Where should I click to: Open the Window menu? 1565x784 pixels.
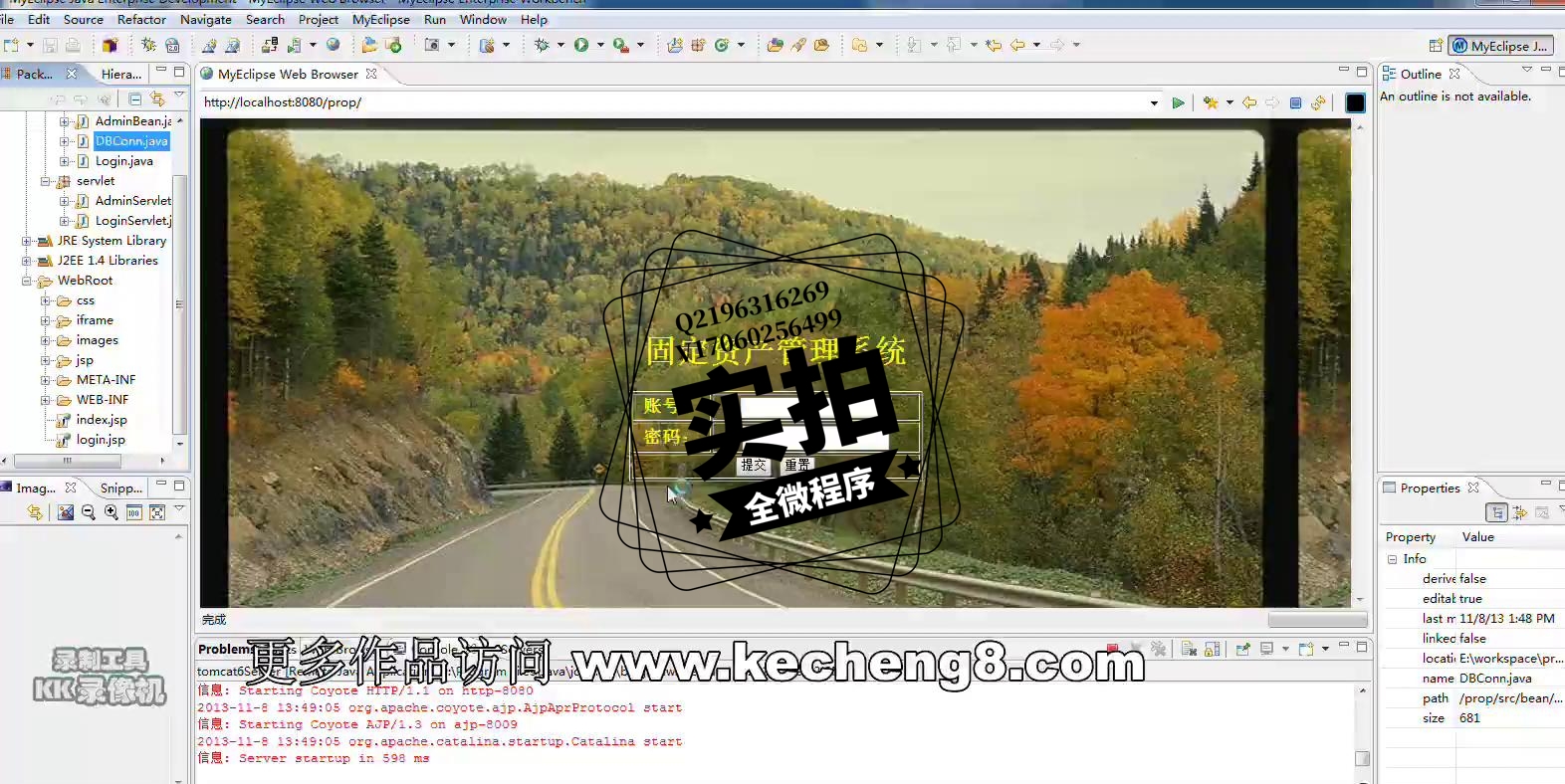pos(483,19)
